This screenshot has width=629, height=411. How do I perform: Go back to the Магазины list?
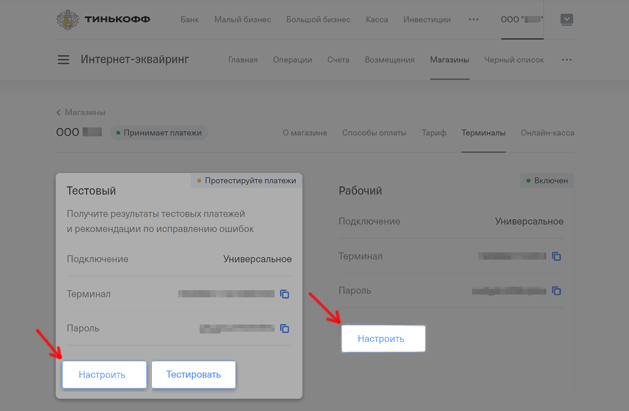pos(80,112)
